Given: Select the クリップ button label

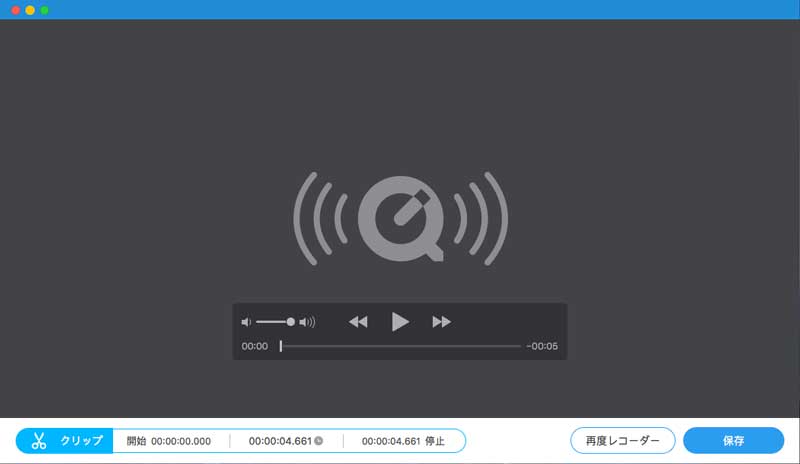Looking at the screenshot, I should [x=82, y=441].
